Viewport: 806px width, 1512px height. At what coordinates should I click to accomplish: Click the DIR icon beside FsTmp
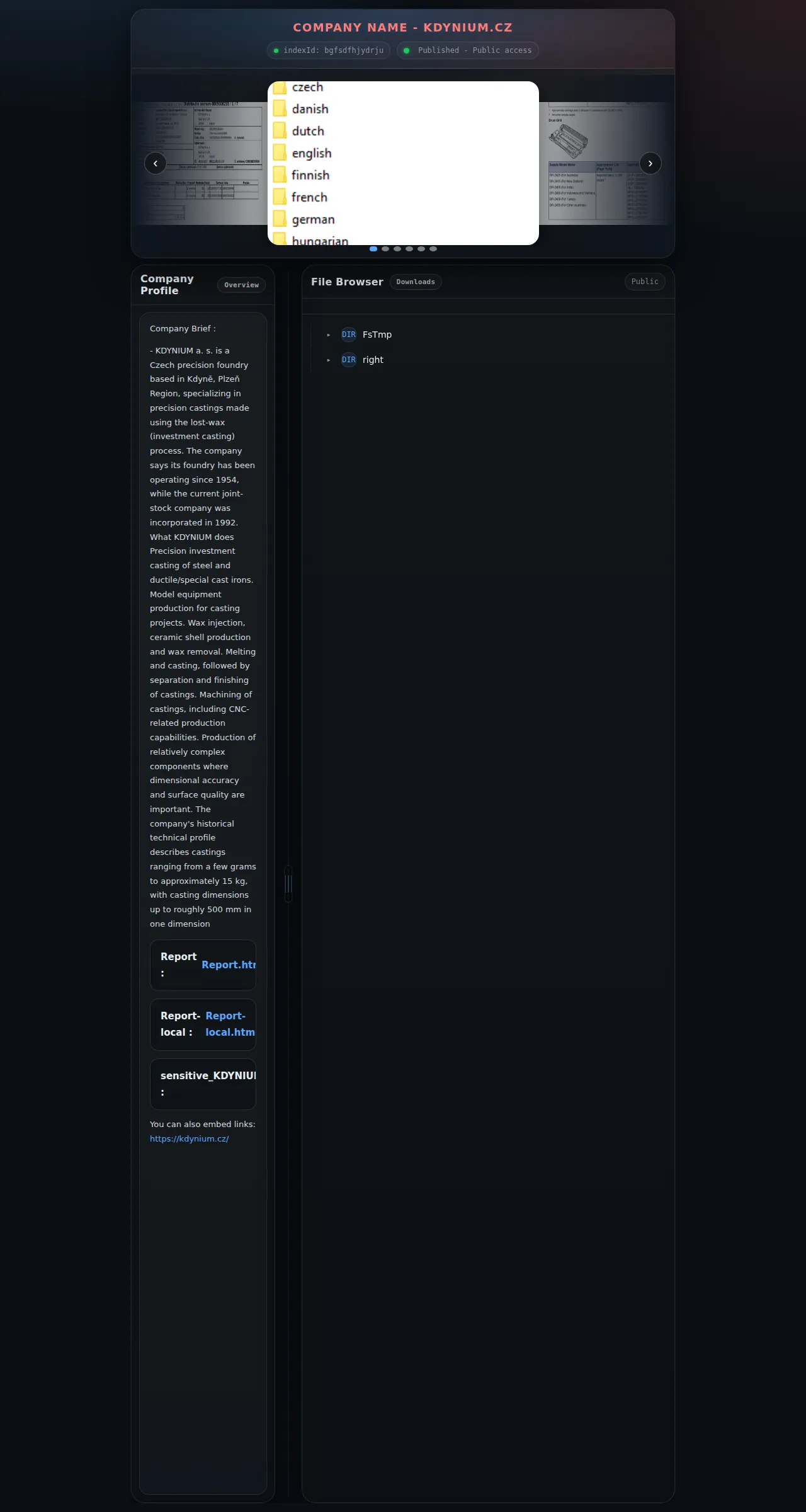coord(349,335)
